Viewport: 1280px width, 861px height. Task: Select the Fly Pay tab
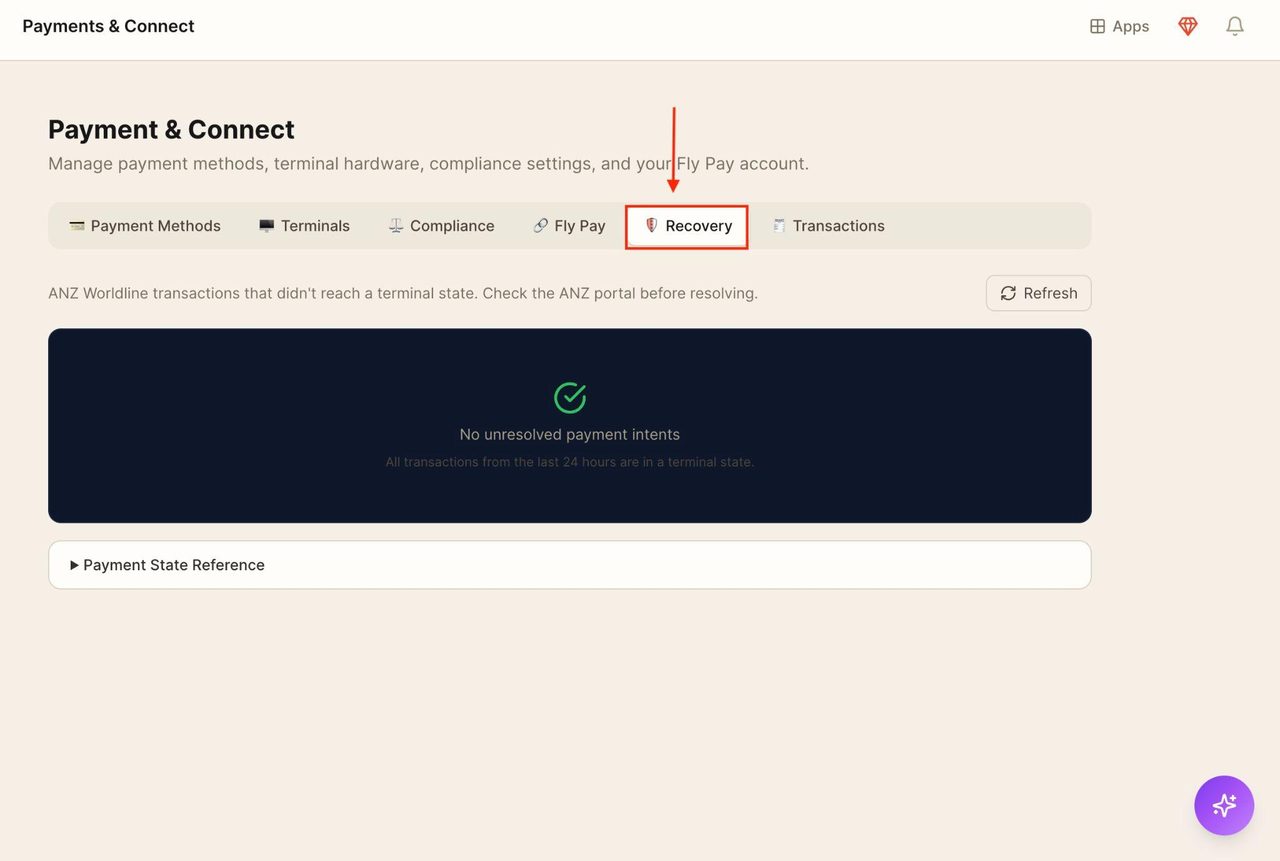(x=569, y=226)
